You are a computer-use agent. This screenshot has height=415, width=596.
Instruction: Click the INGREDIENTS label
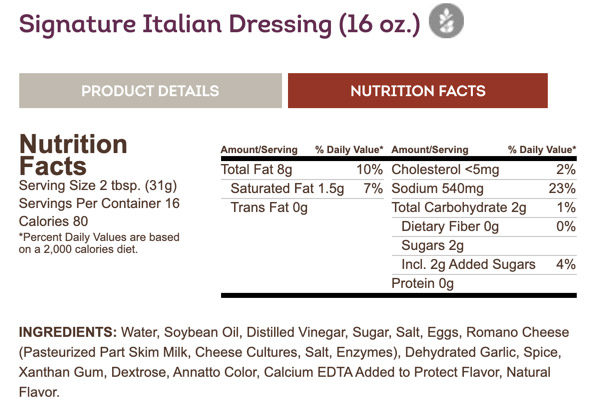click(68, 332)
